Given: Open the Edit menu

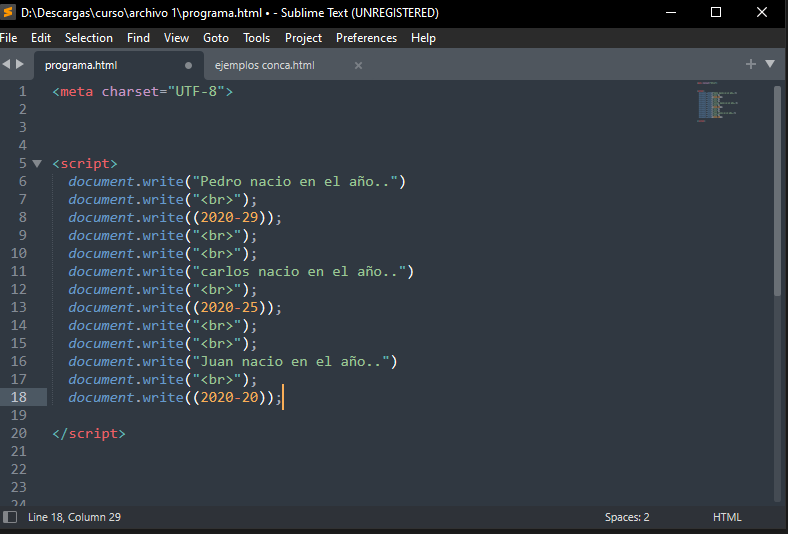Looking at the screenshot, I should pyautogui.click(x=41, y=38).
